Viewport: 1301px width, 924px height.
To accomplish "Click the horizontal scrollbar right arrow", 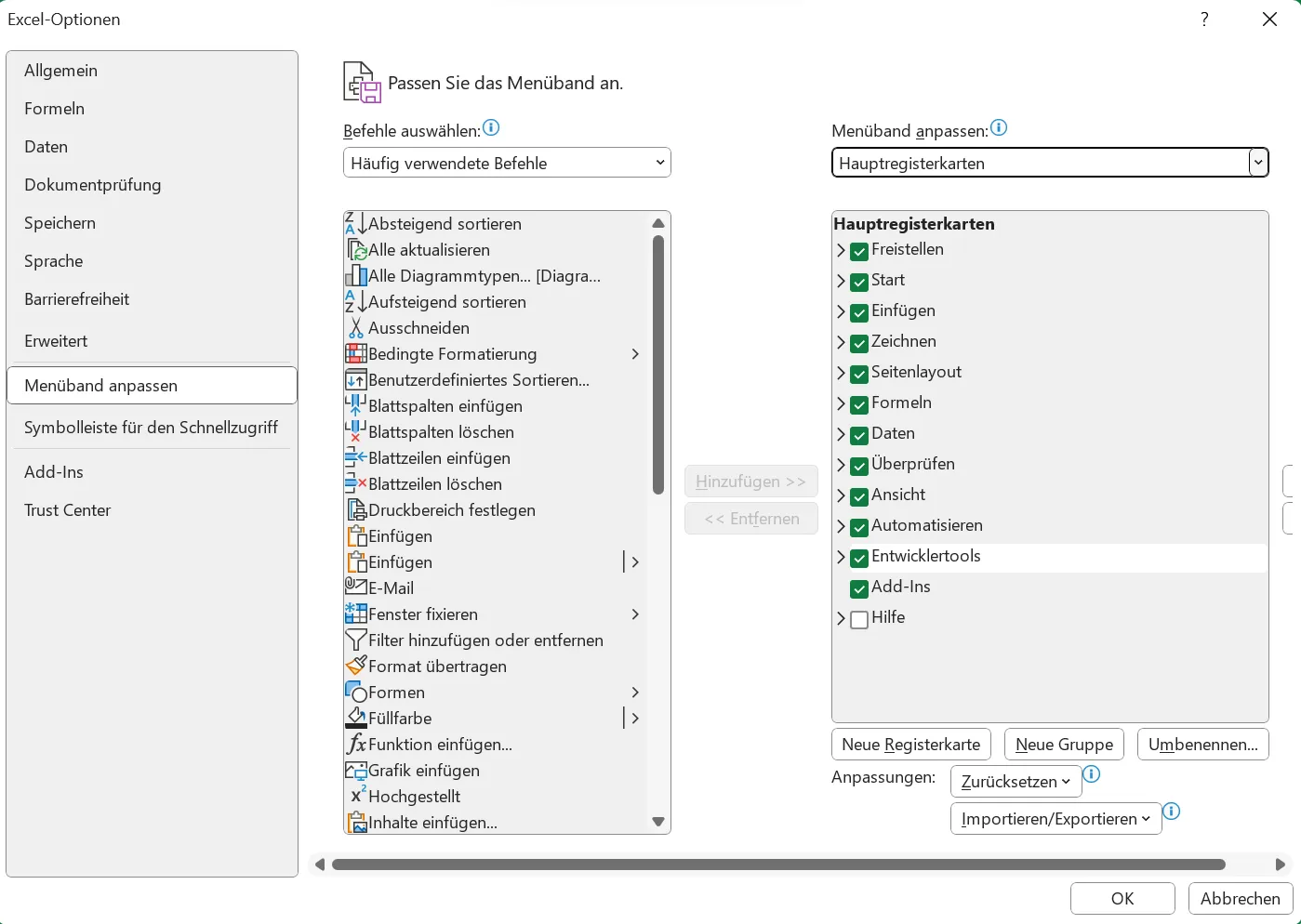I will (x=1280, y=865).
